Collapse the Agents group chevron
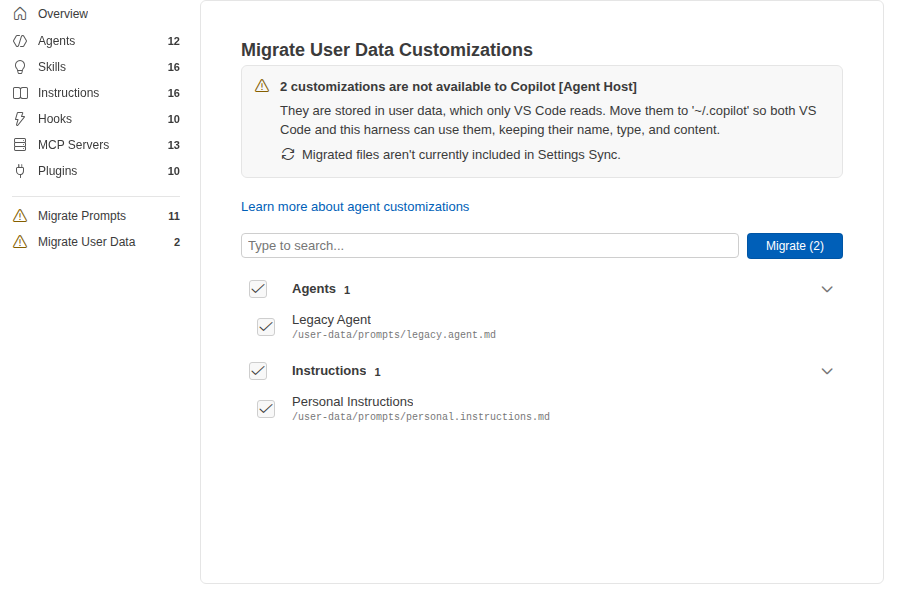 (x=827, y=289)
